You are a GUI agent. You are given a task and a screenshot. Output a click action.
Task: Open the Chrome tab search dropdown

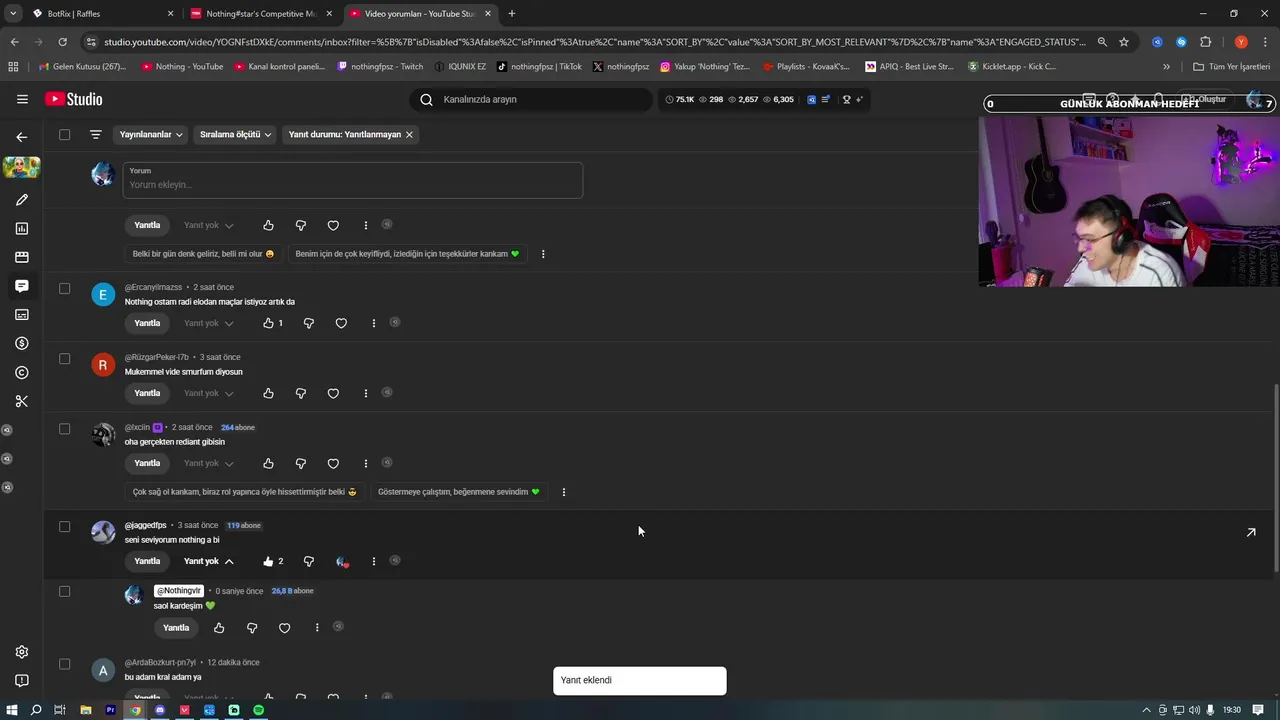point(13,14)
